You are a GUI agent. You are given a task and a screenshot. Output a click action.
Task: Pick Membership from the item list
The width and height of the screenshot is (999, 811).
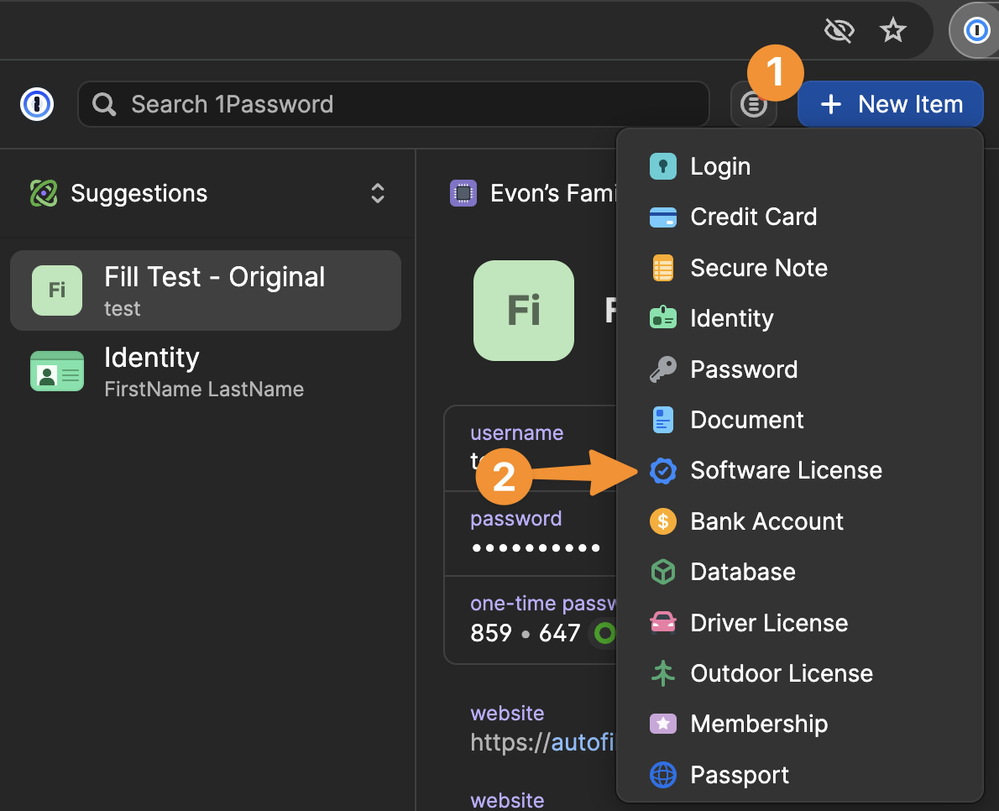point(758,724)
